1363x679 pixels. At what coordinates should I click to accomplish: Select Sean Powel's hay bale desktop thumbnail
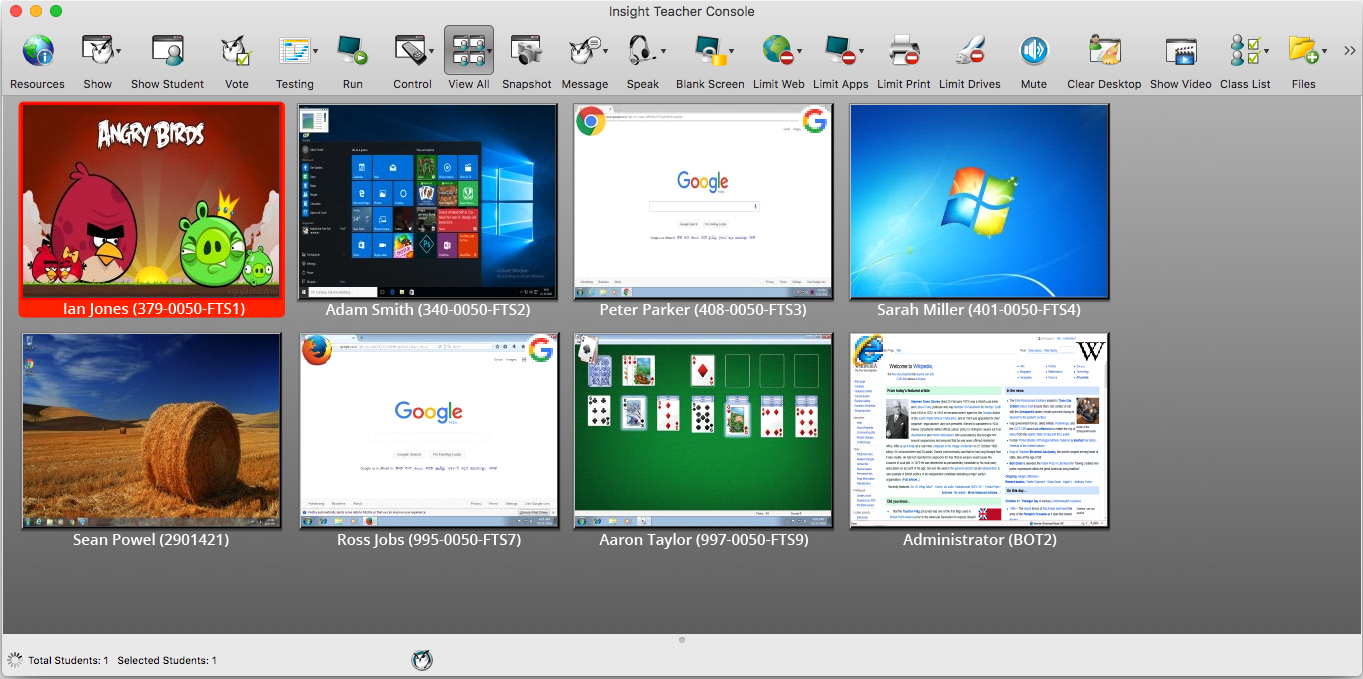(152, 431)
